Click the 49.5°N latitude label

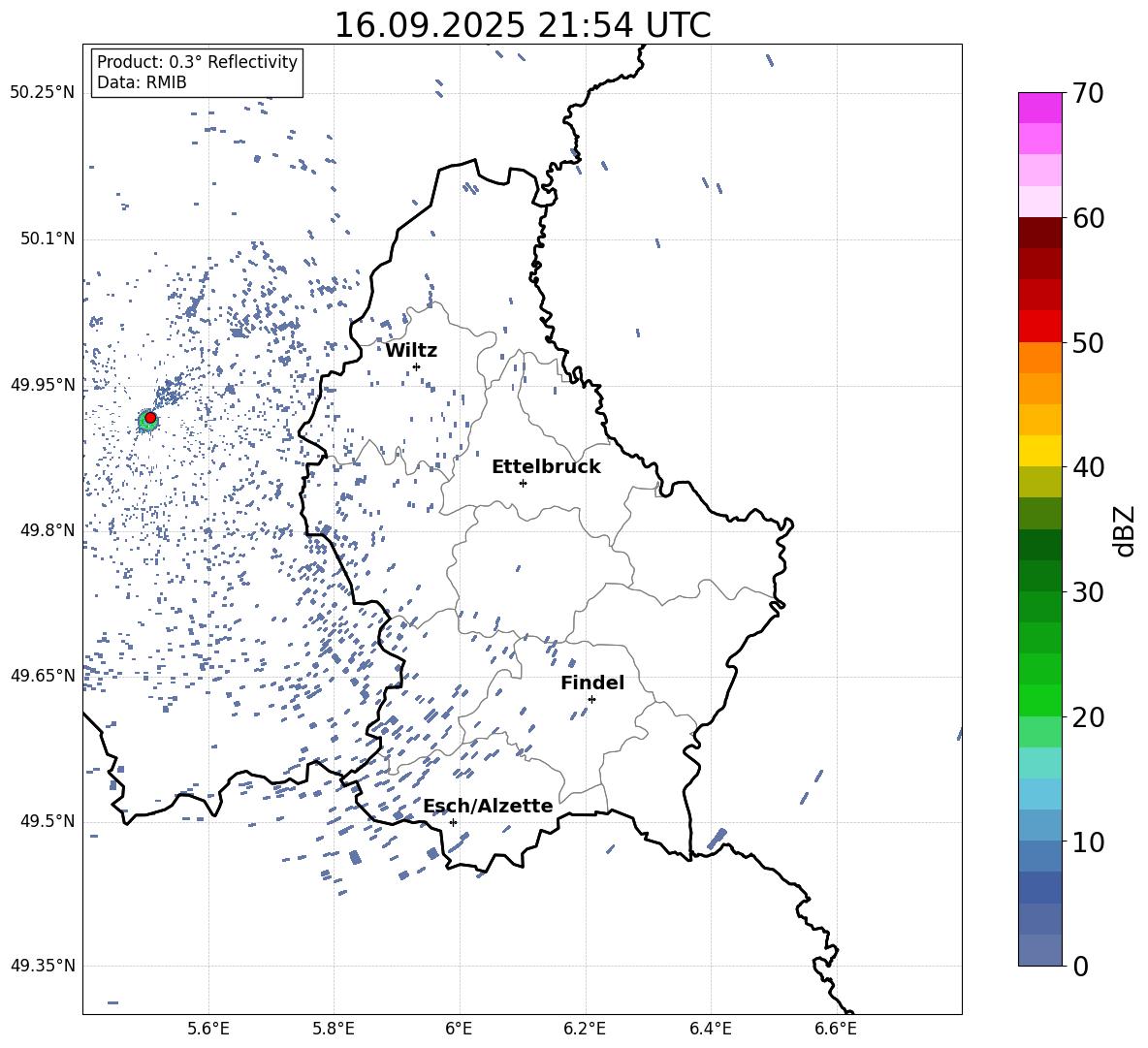[x=48, y=821]
